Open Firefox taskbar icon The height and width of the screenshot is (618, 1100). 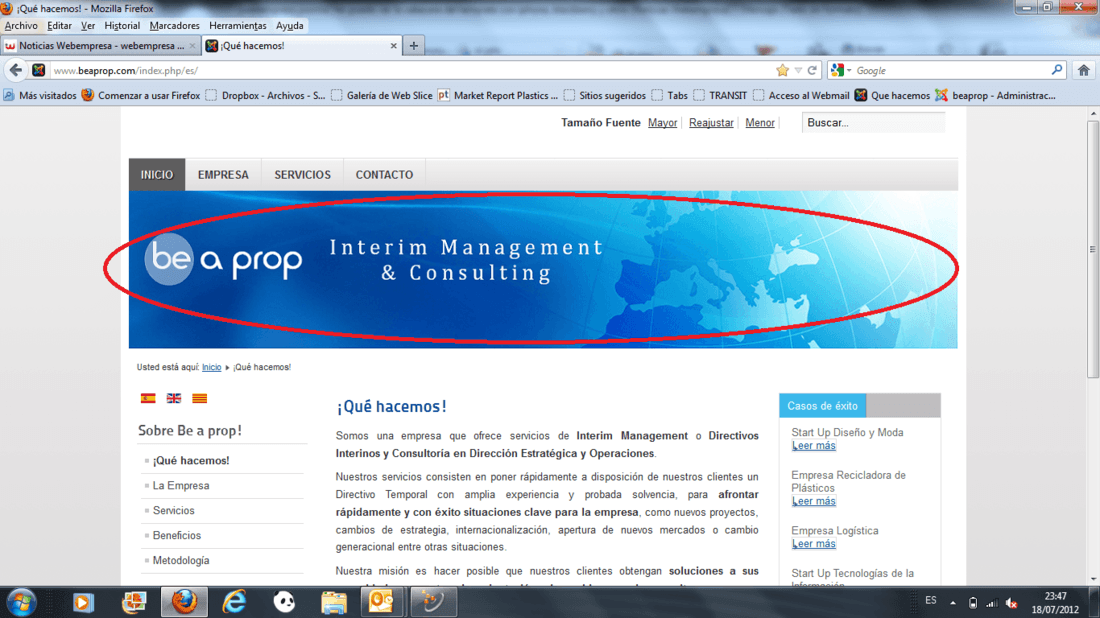click(x=185, y=603)
